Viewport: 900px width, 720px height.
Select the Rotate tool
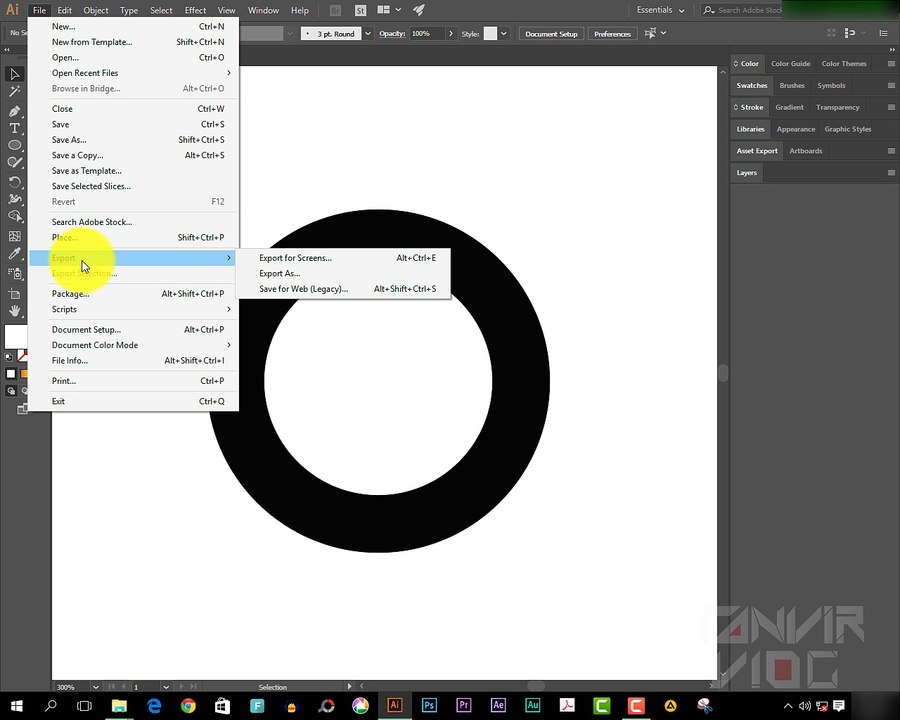14,182
